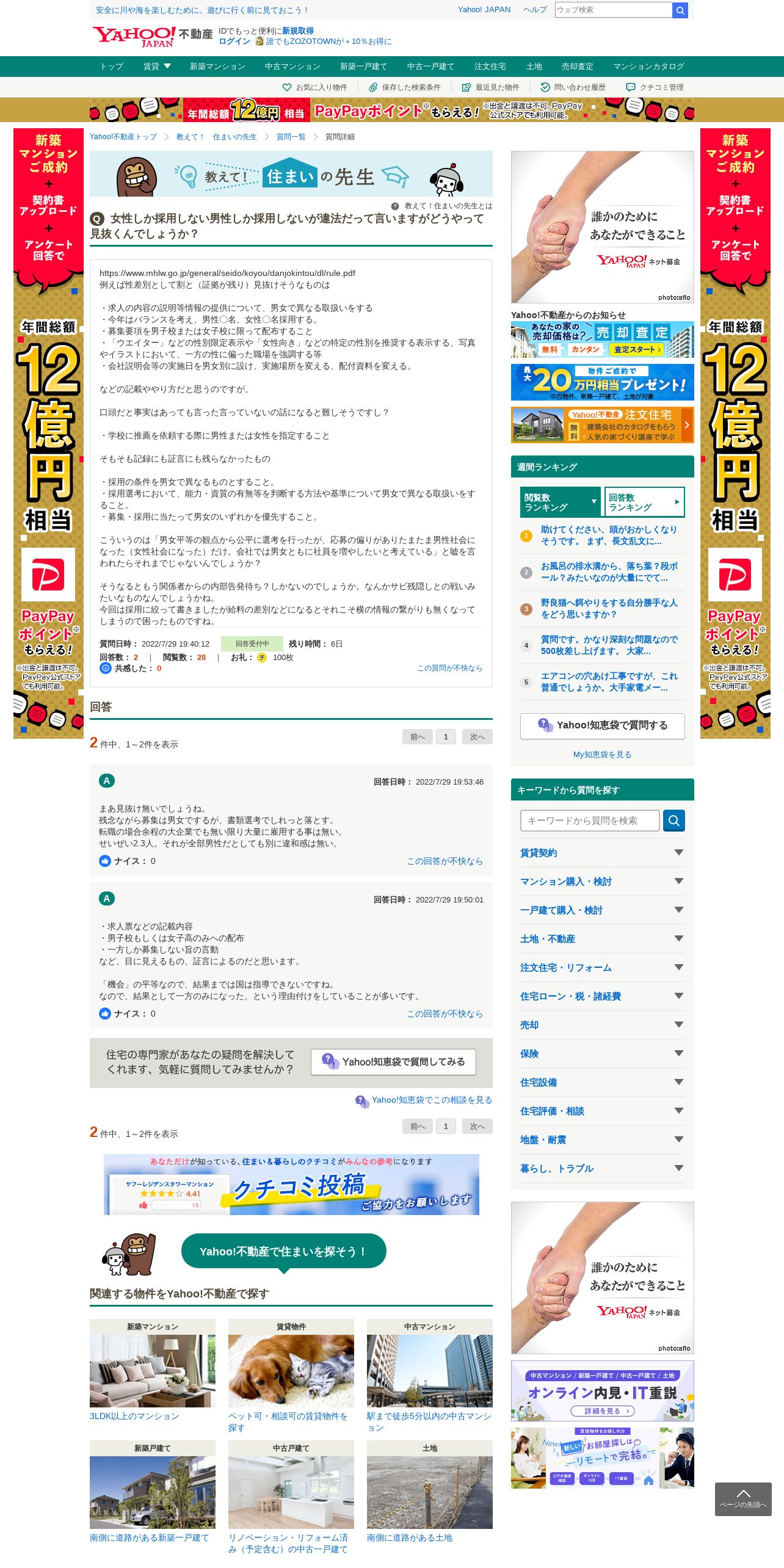The width and height of the screenshot is (784, 1568).
Task: Expand the 住宅設備 category
Action: click(603, 1083)
